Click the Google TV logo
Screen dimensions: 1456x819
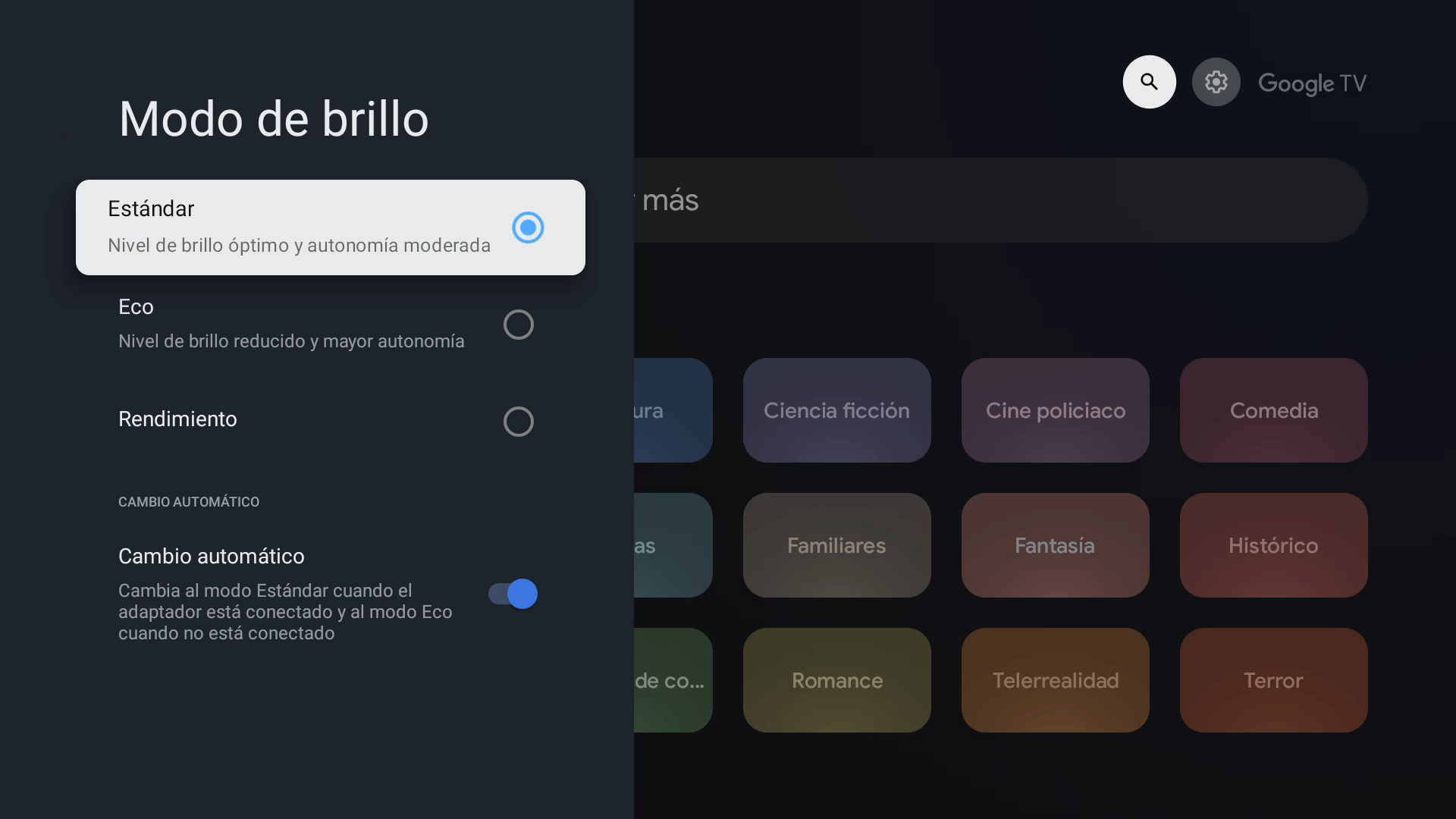pos(1312,83)
